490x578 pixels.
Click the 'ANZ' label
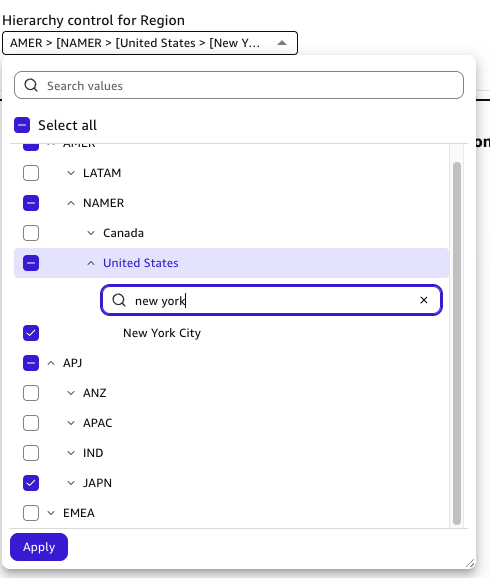[94, 393]
